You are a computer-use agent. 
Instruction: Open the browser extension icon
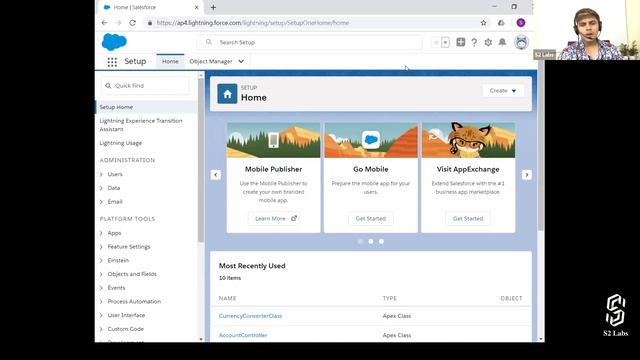pyautogui.click(x=501, y=23)
